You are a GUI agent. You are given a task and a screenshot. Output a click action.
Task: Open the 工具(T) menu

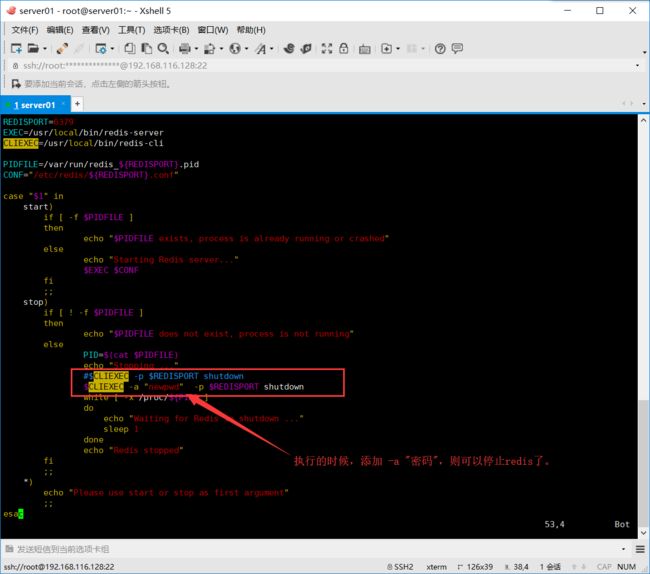(131, 30)
